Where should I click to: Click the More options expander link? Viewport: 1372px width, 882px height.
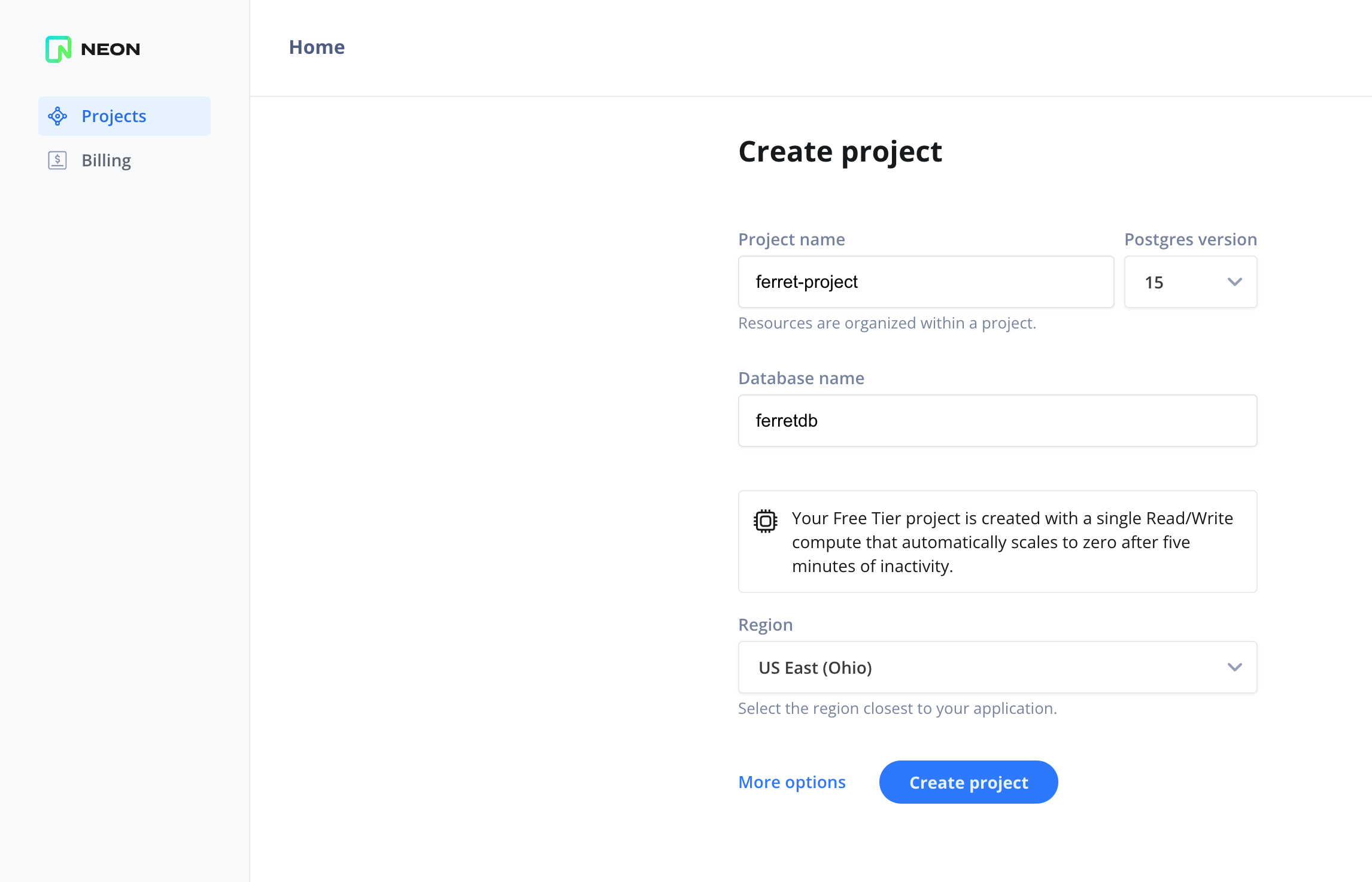(x=791, y=782)
